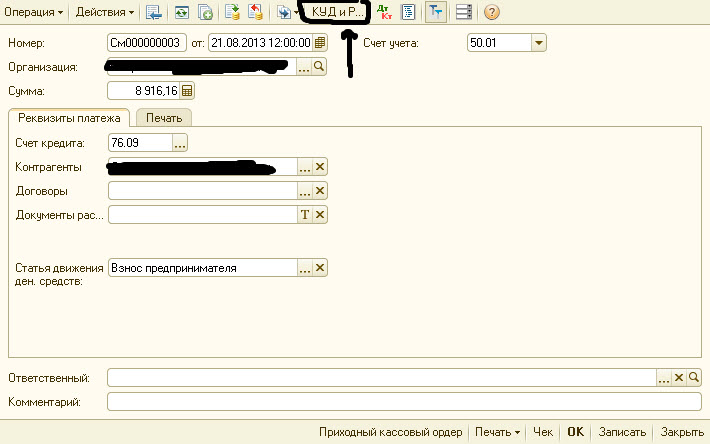Screen dimensions: 710x444
Task: Open the Дт/Кт postings icon
Action: coord(384,12)
